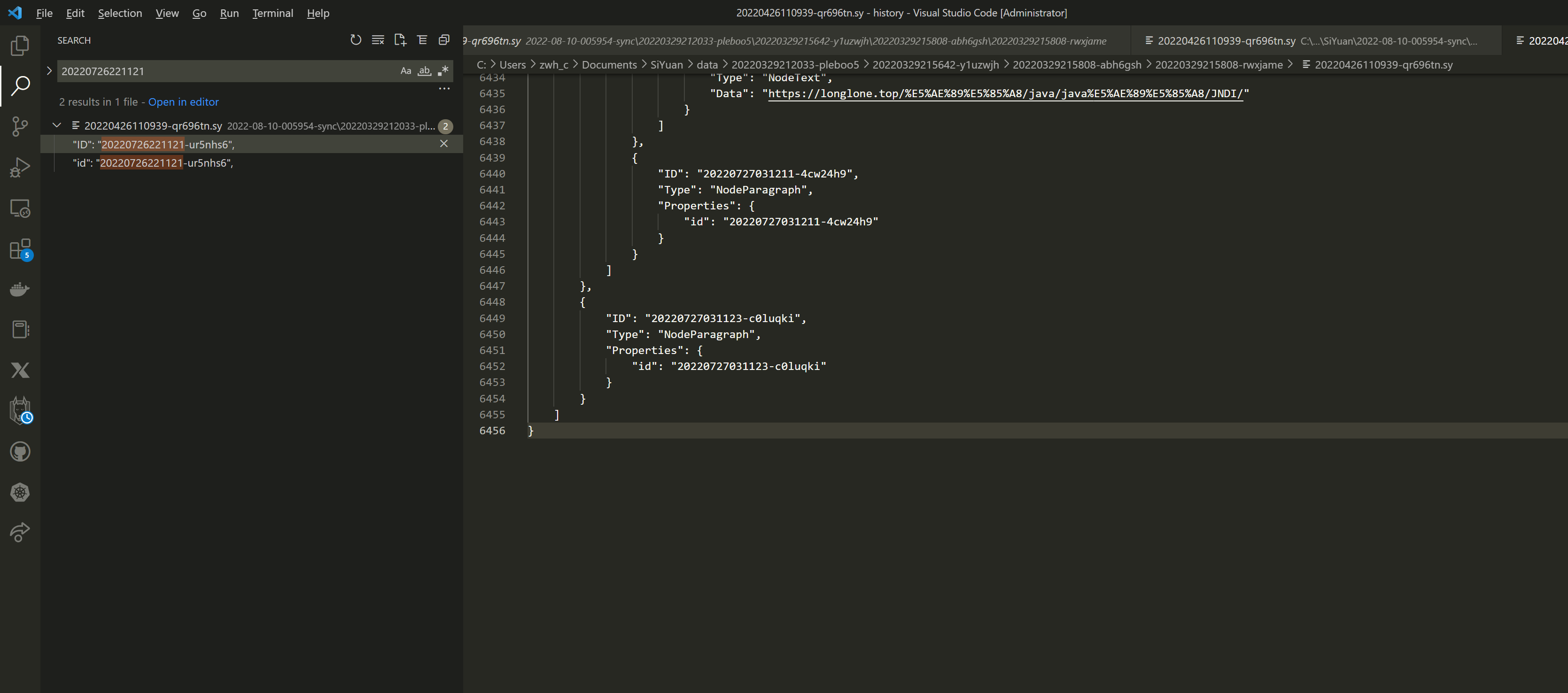
Task: Toggle Use Regular Expression option
Action: coord(443,71)
